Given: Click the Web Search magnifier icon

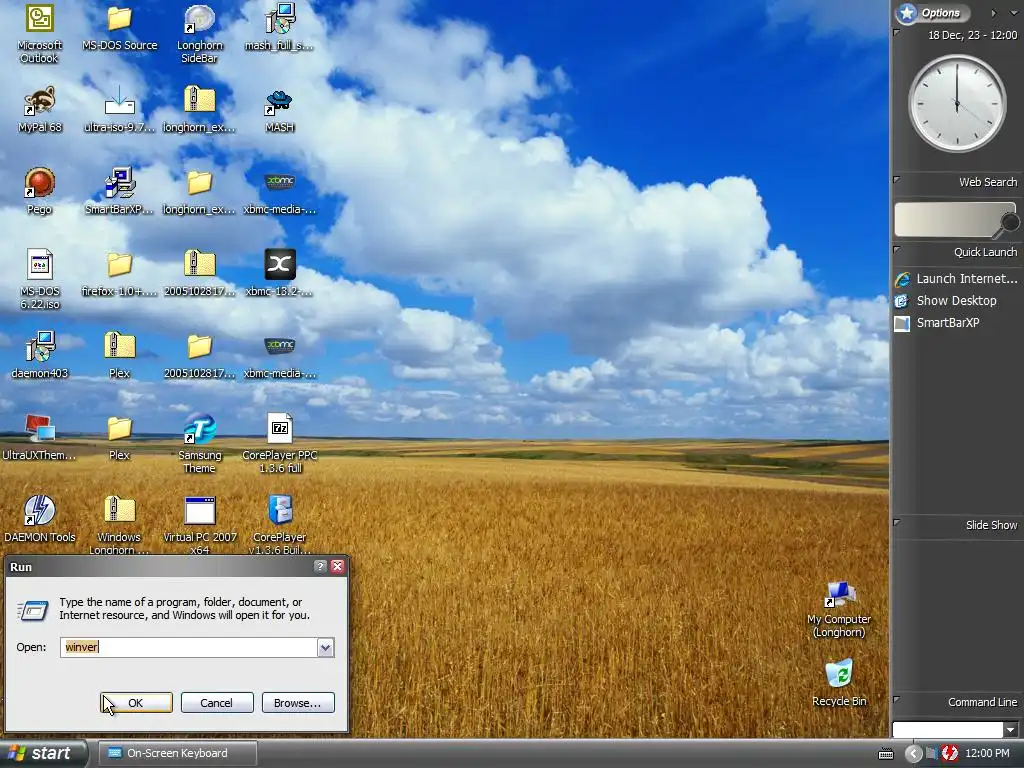Looking at the screenshot, I should (x=1008, y=223).
